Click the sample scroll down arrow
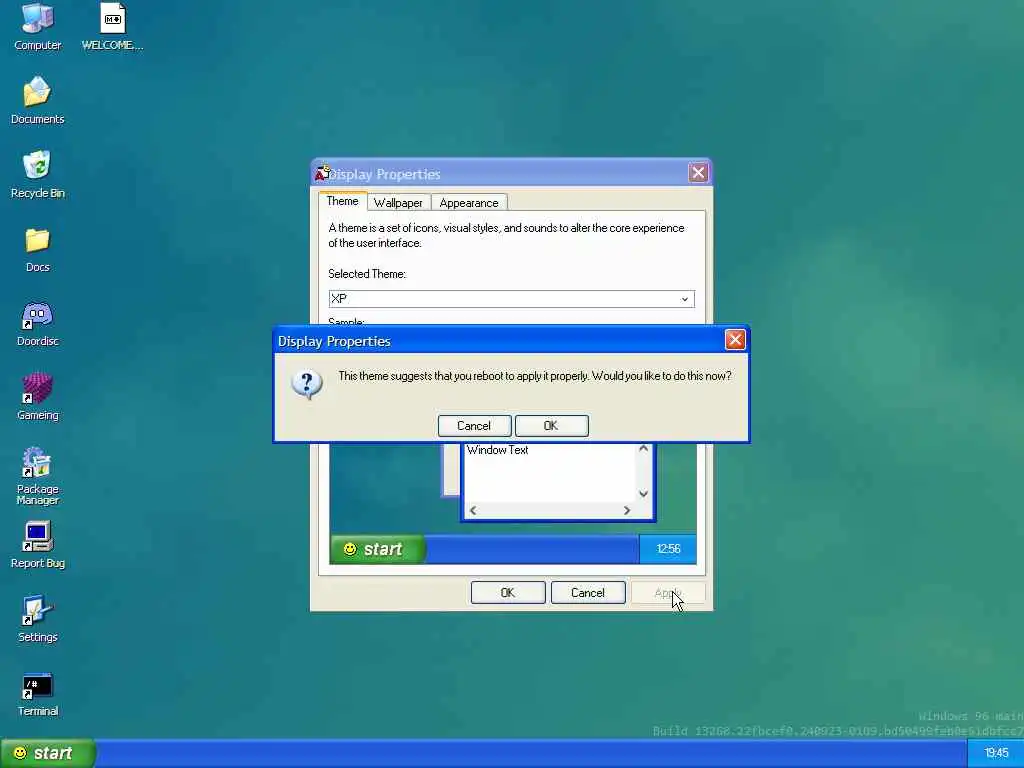 (643, 494)
